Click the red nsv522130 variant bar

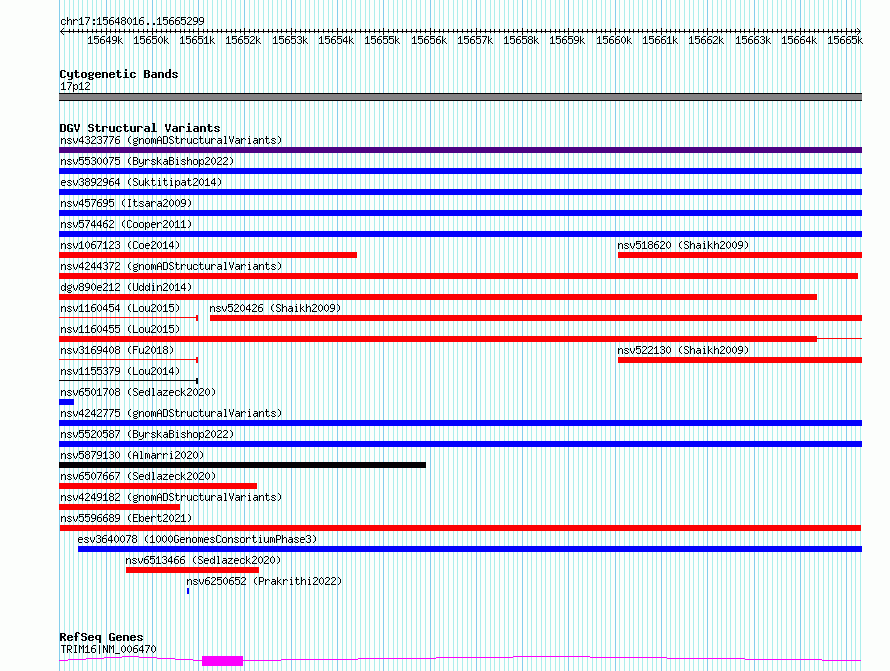coord(740,360)
